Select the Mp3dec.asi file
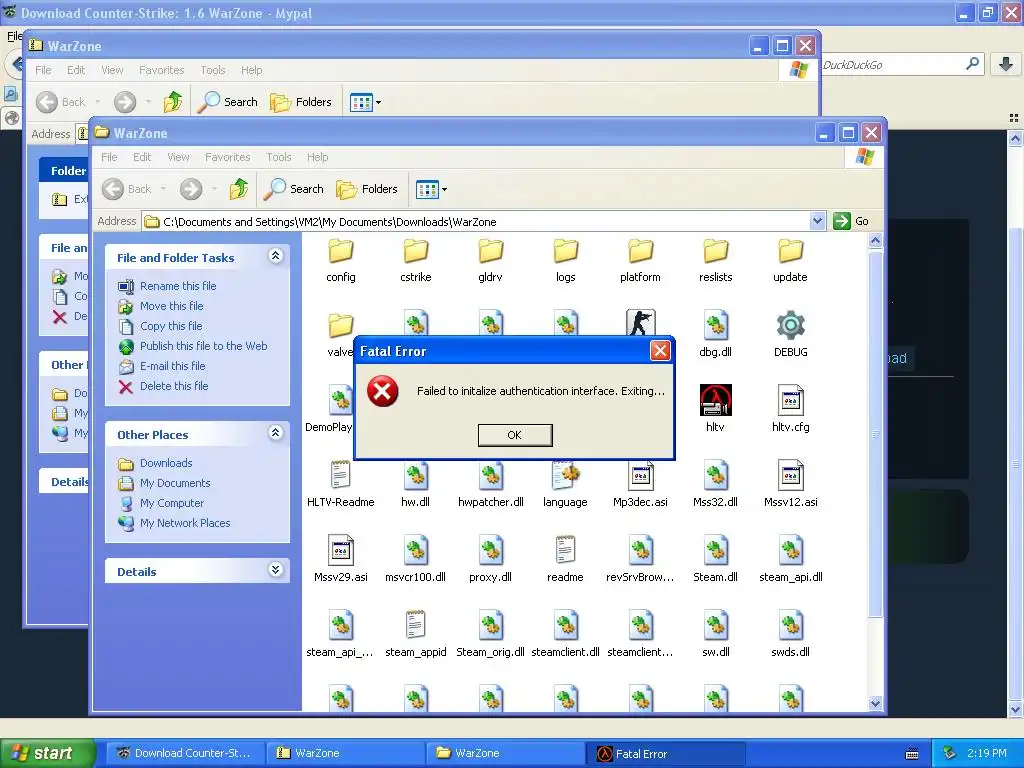 pos(640,484)
